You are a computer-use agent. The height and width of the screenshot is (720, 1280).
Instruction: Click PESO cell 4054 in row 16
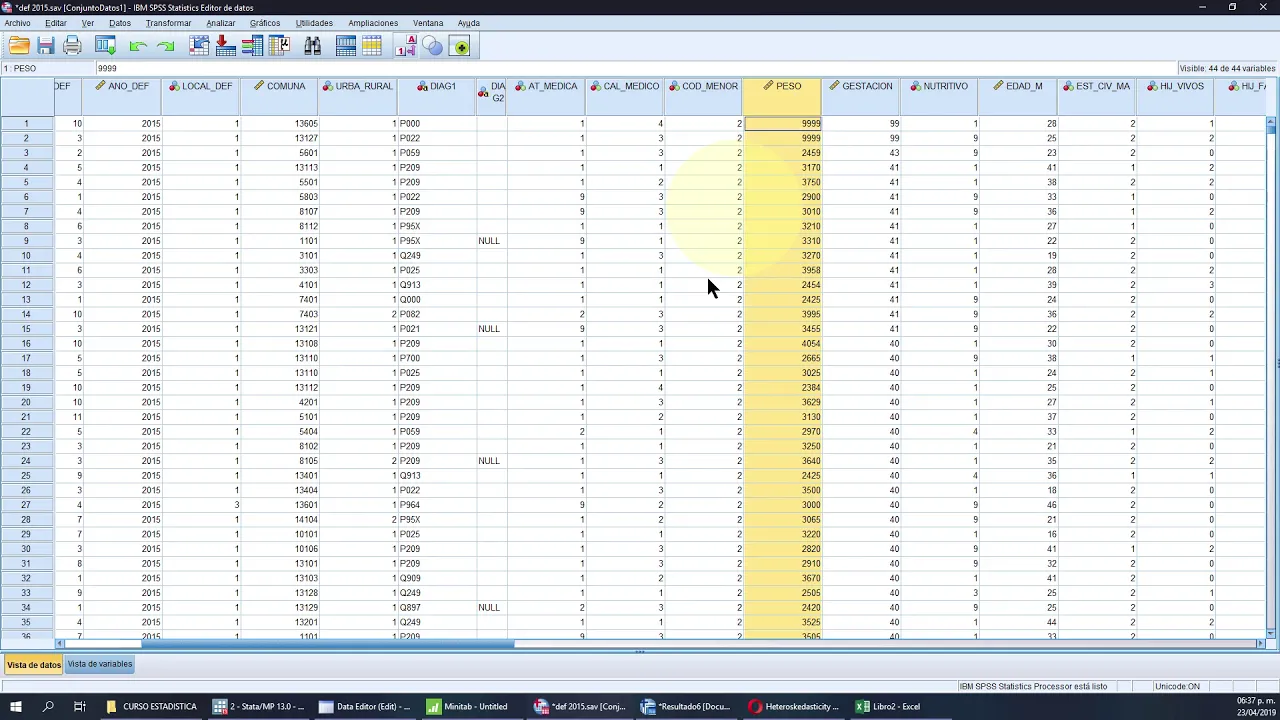pyautogui.click(x=782, y=344)
